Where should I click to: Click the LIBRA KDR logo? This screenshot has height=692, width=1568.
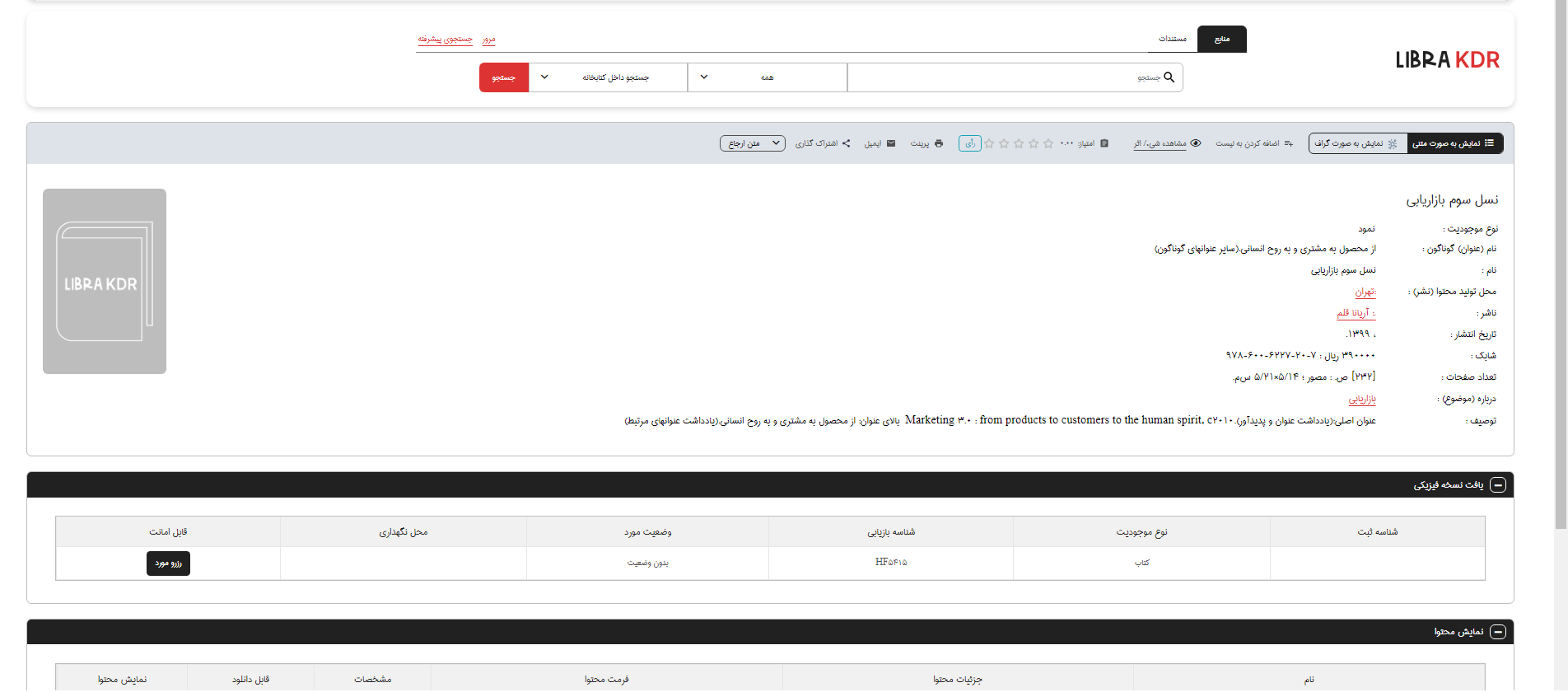[x=1447, y=60]
